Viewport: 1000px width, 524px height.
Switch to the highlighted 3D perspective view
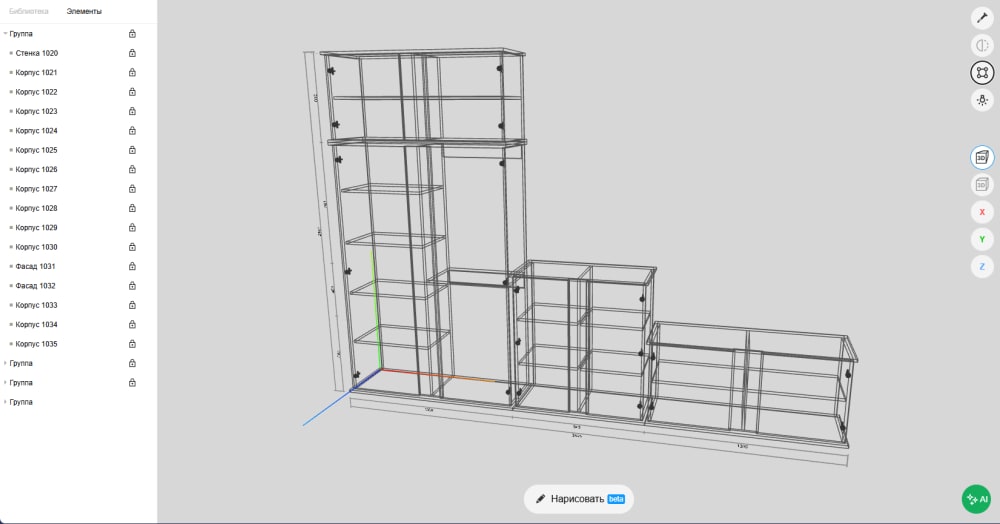pos(982,157)
